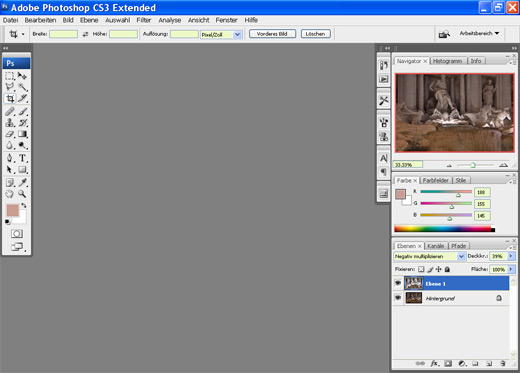Select the Hand tool
This screenshot has height=373, width=520.
pyautogui.click(x=10, y=194)
